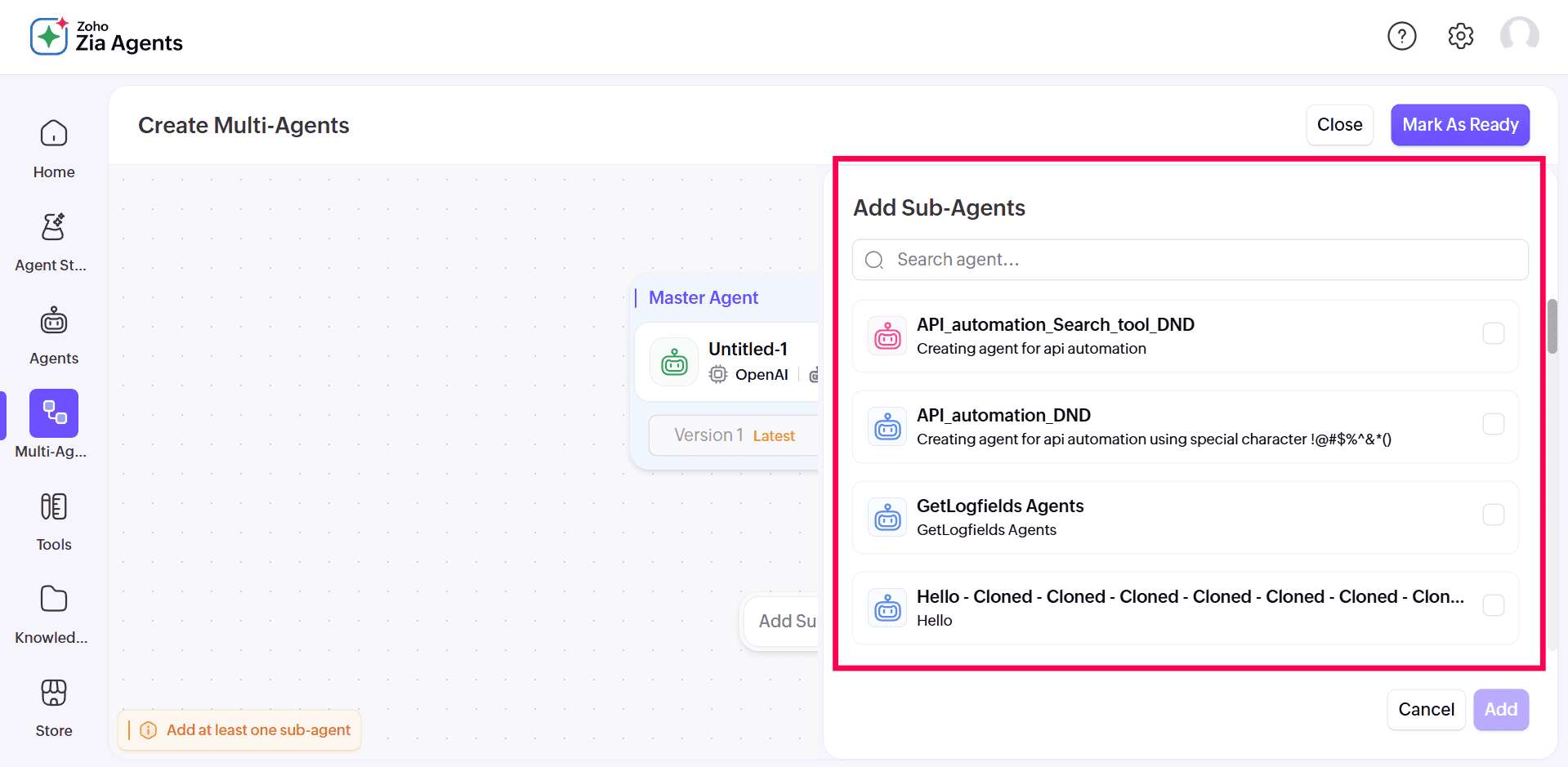1568x767 pixels.
Task: Open the Tools sidebar icon
Action: (54, 506)
